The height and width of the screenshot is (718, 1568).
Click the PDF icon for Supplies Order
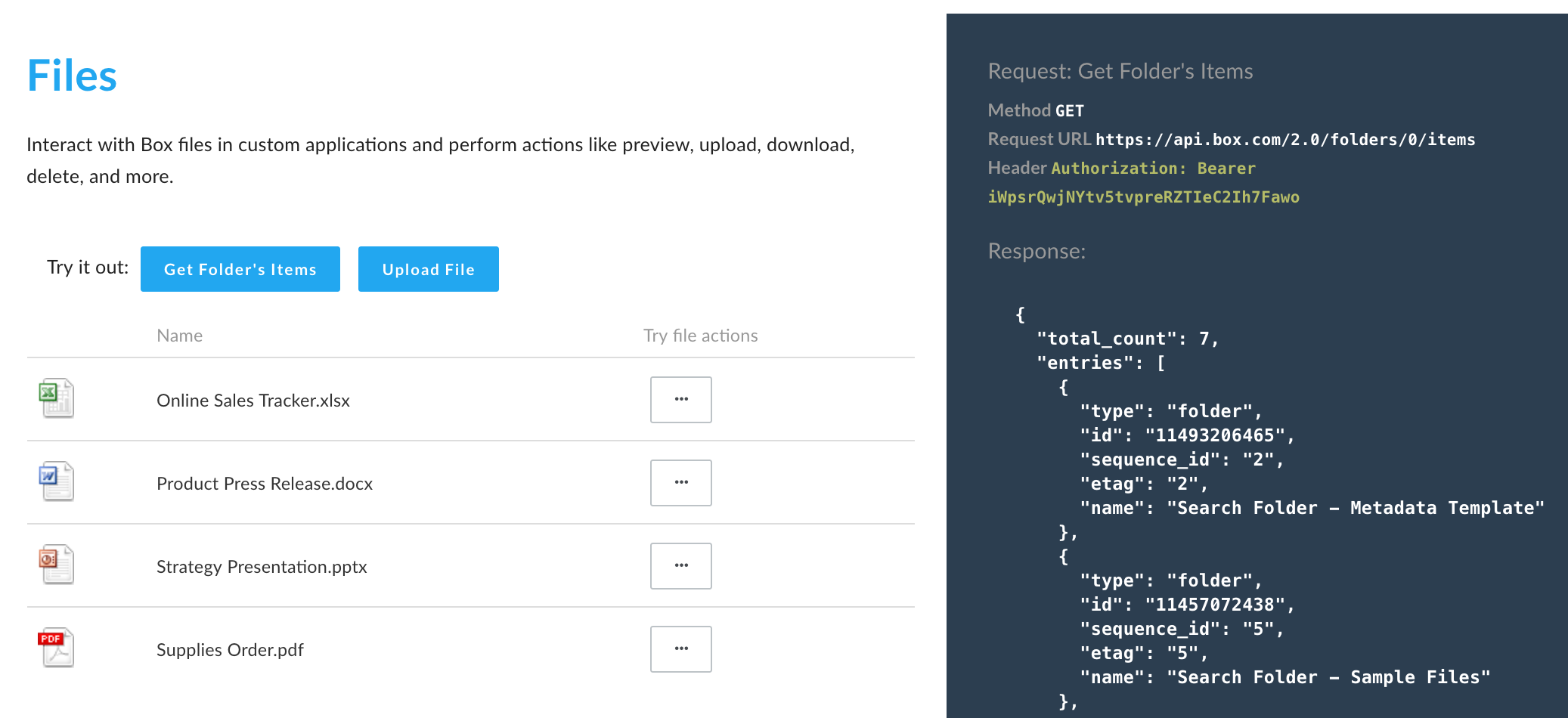pos(57,648)
